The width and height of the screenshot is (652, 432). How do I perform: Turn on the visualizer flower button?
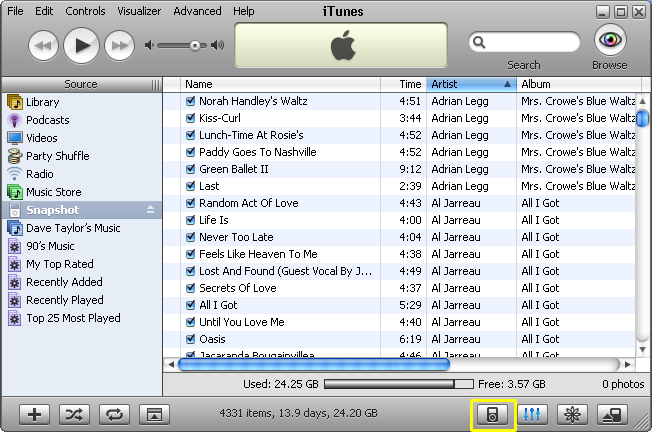pyautogui.click(x=572, y=414)
